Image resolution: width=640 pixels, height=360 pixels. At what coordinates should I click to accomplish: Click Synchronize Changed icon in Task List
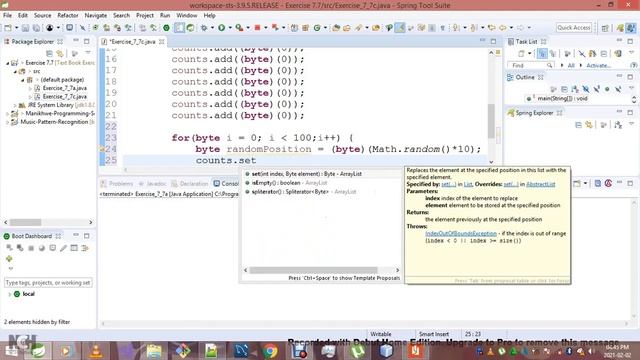coord(618,53)
